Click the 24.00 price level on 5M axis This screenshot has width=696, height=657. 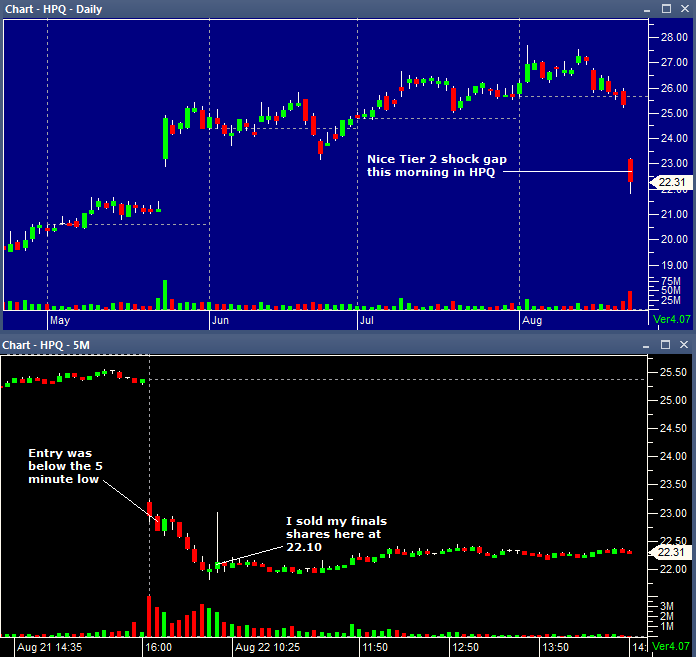tap(673, 456)
